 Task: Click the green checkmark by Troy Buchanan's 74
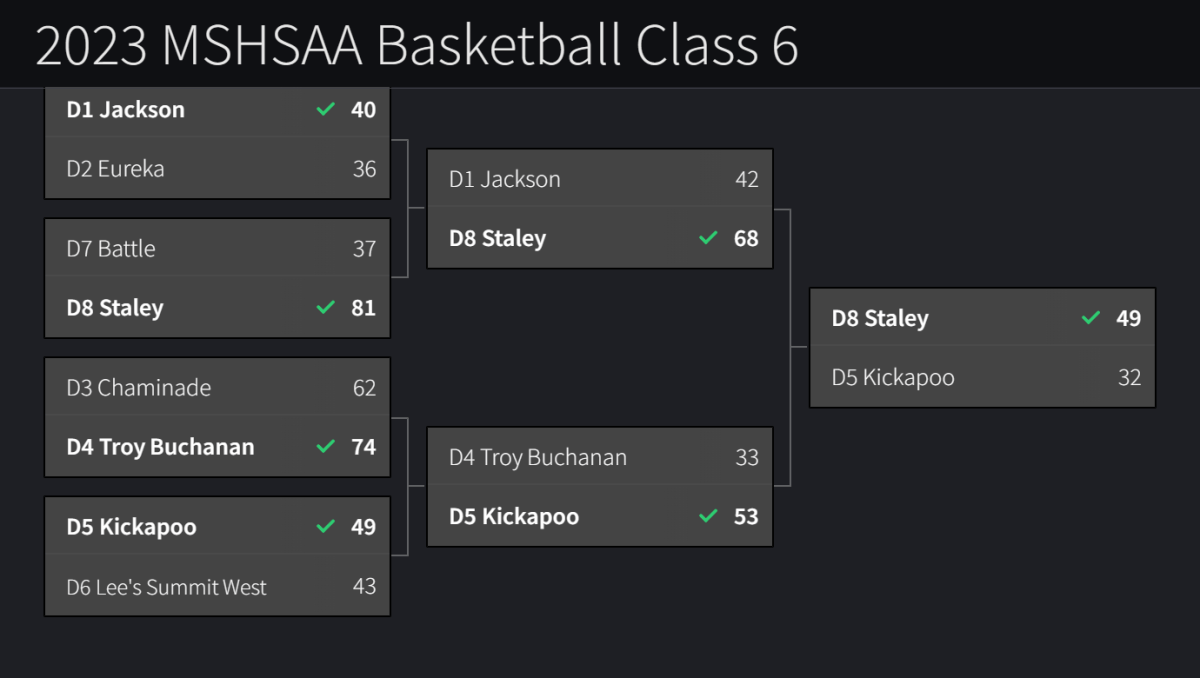pos(325,446)
